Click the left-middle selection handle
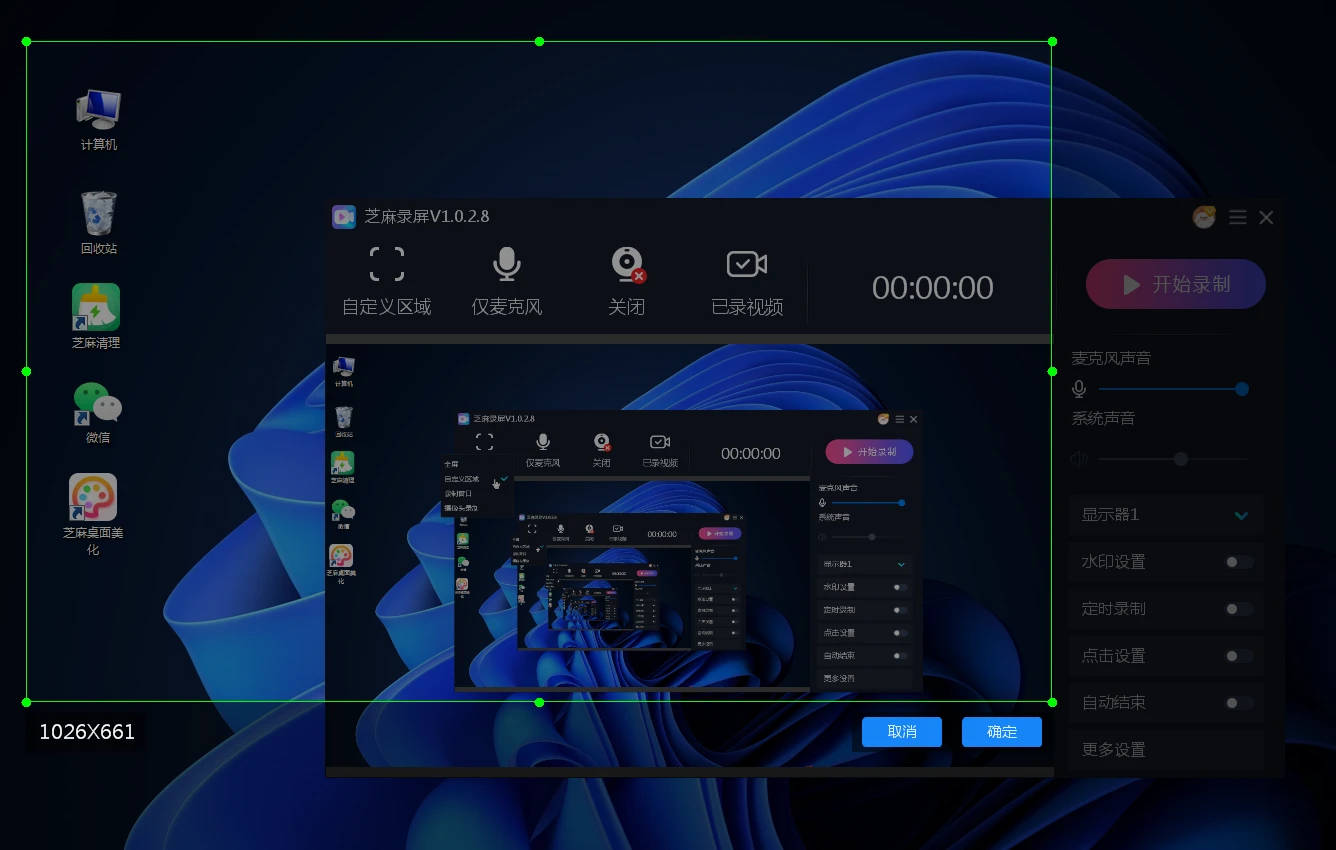This screenshot has width=1336, height=850. [x=27, y=372]
